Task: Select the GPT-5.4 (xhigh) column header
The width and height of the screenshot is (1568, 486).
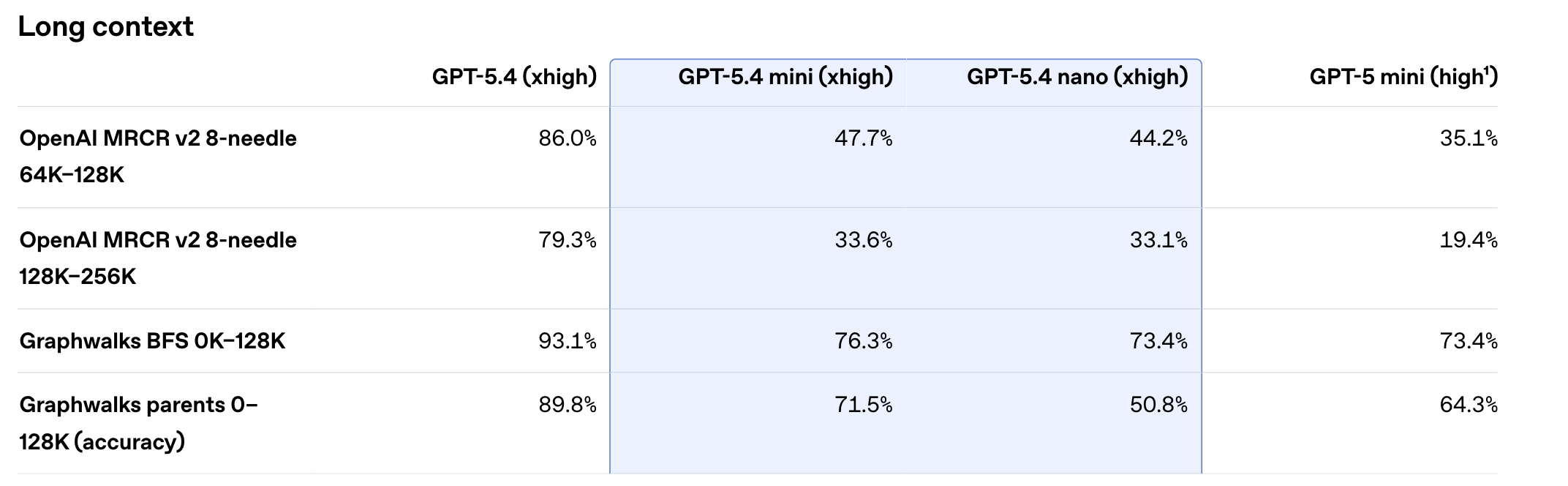Action: [514, 77]
